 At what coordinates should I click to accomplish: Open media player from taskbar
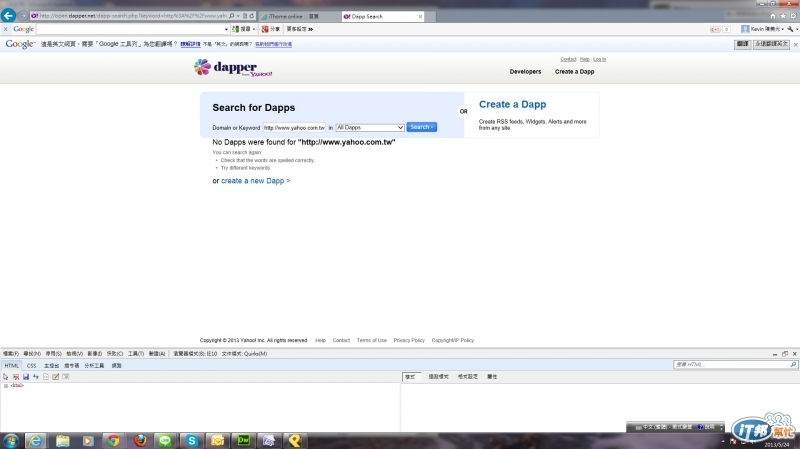(88, 441)
